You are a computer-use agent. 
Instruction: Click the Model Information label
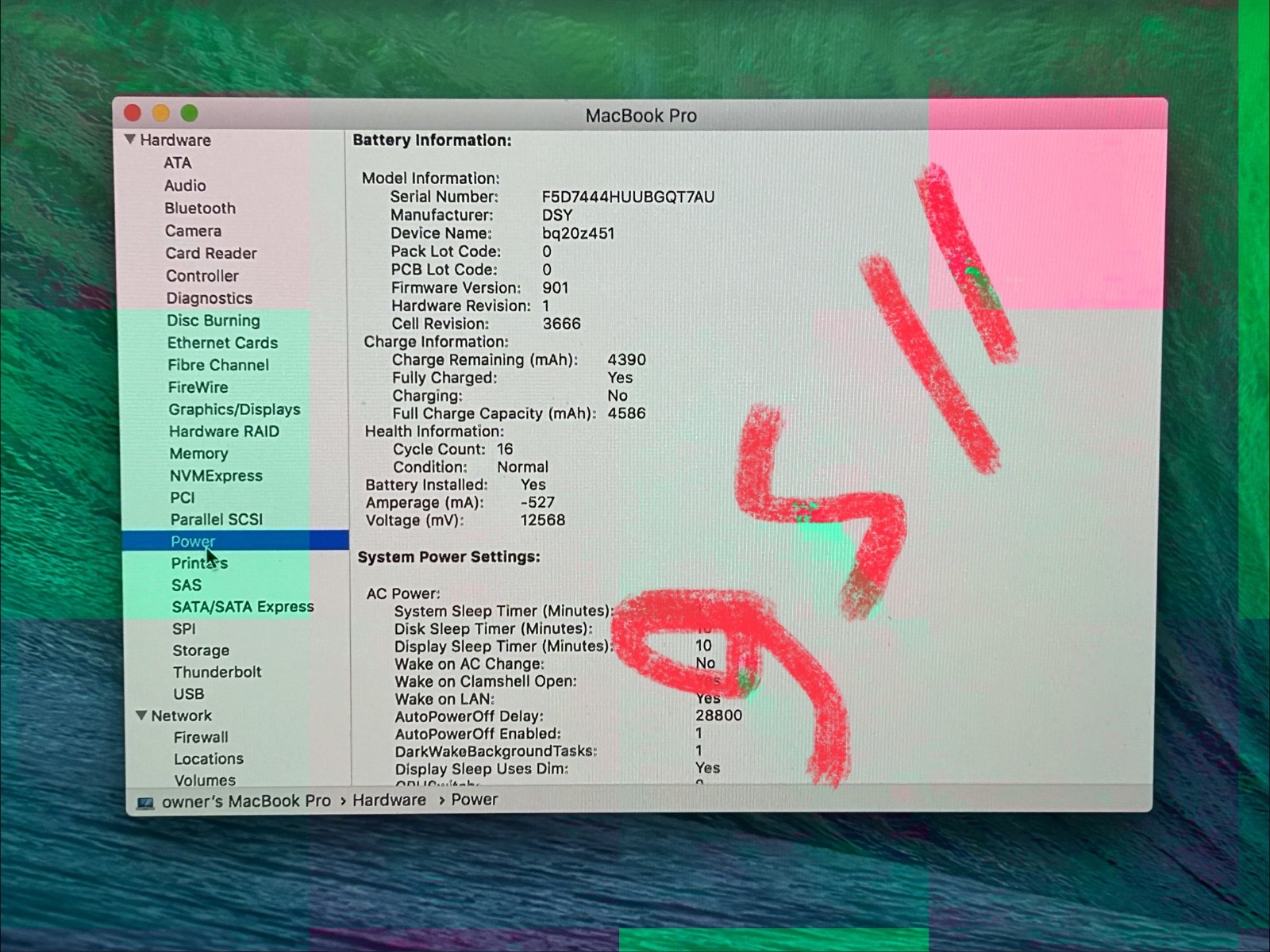(431, 178)
